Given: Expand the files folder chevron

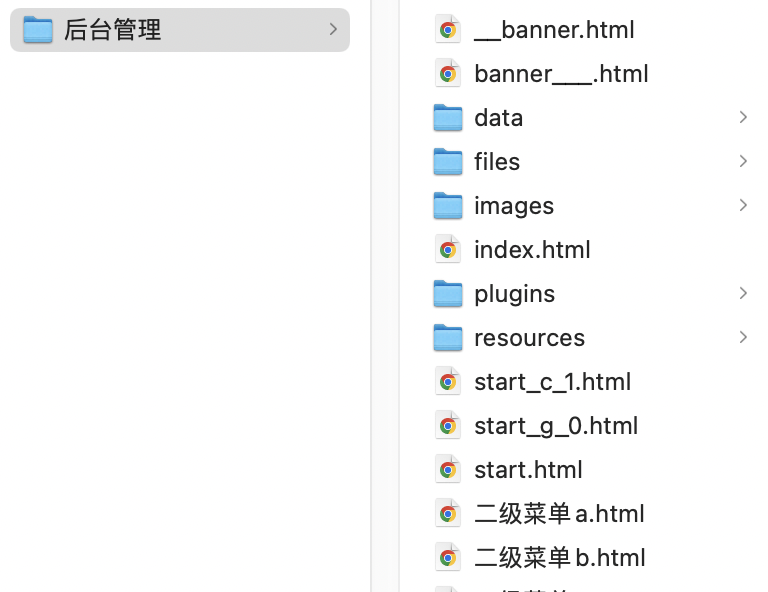Looking at the screenshot, I should coord(743,162).
